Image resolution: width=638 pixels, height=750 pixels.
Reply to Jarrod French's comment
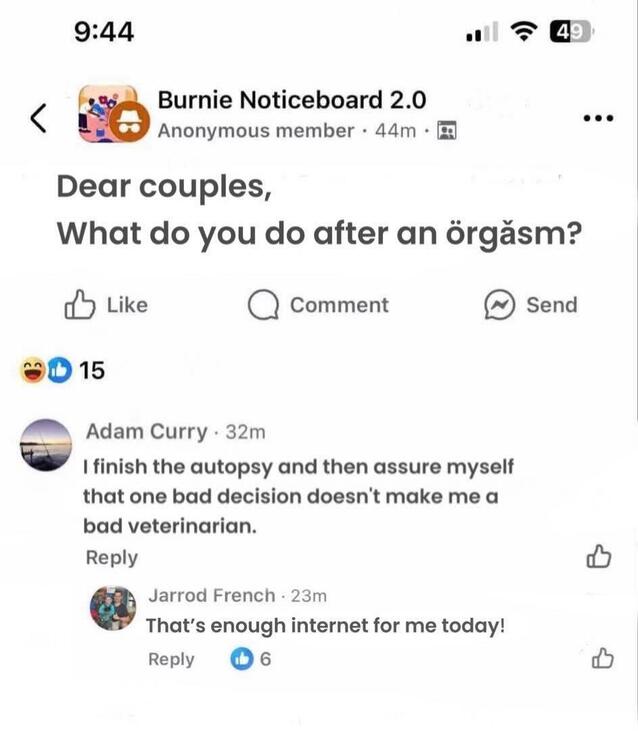171,659
